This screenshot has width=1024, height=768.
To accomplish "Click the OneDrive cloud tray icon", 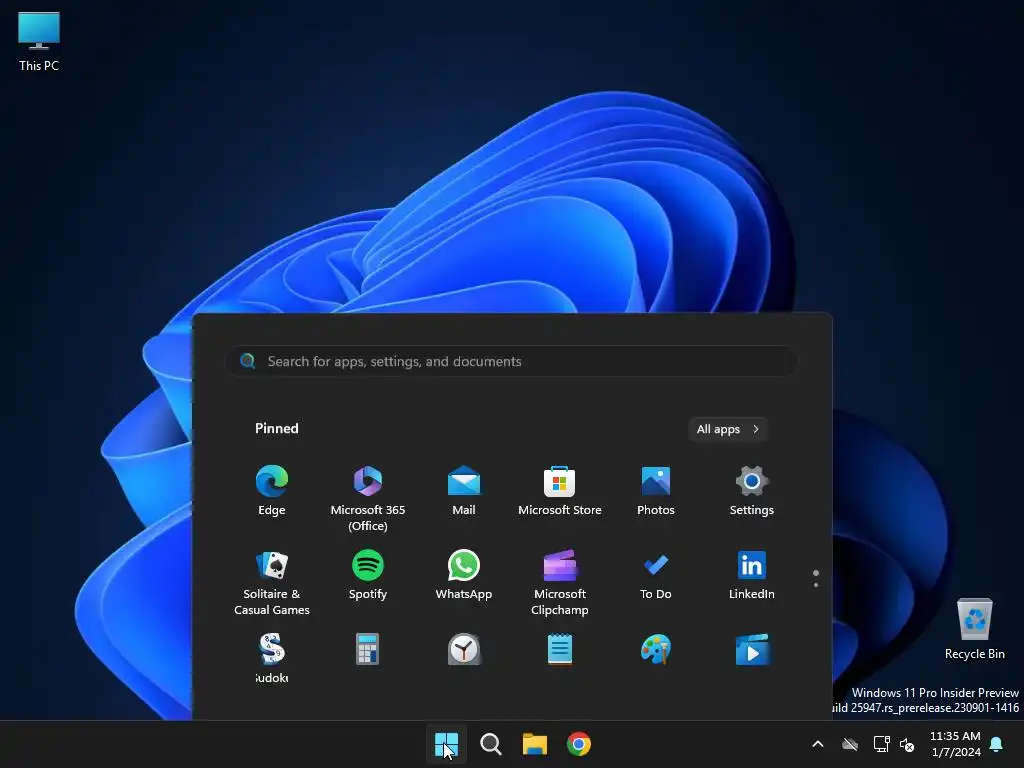I will click(x=850, y=744).
